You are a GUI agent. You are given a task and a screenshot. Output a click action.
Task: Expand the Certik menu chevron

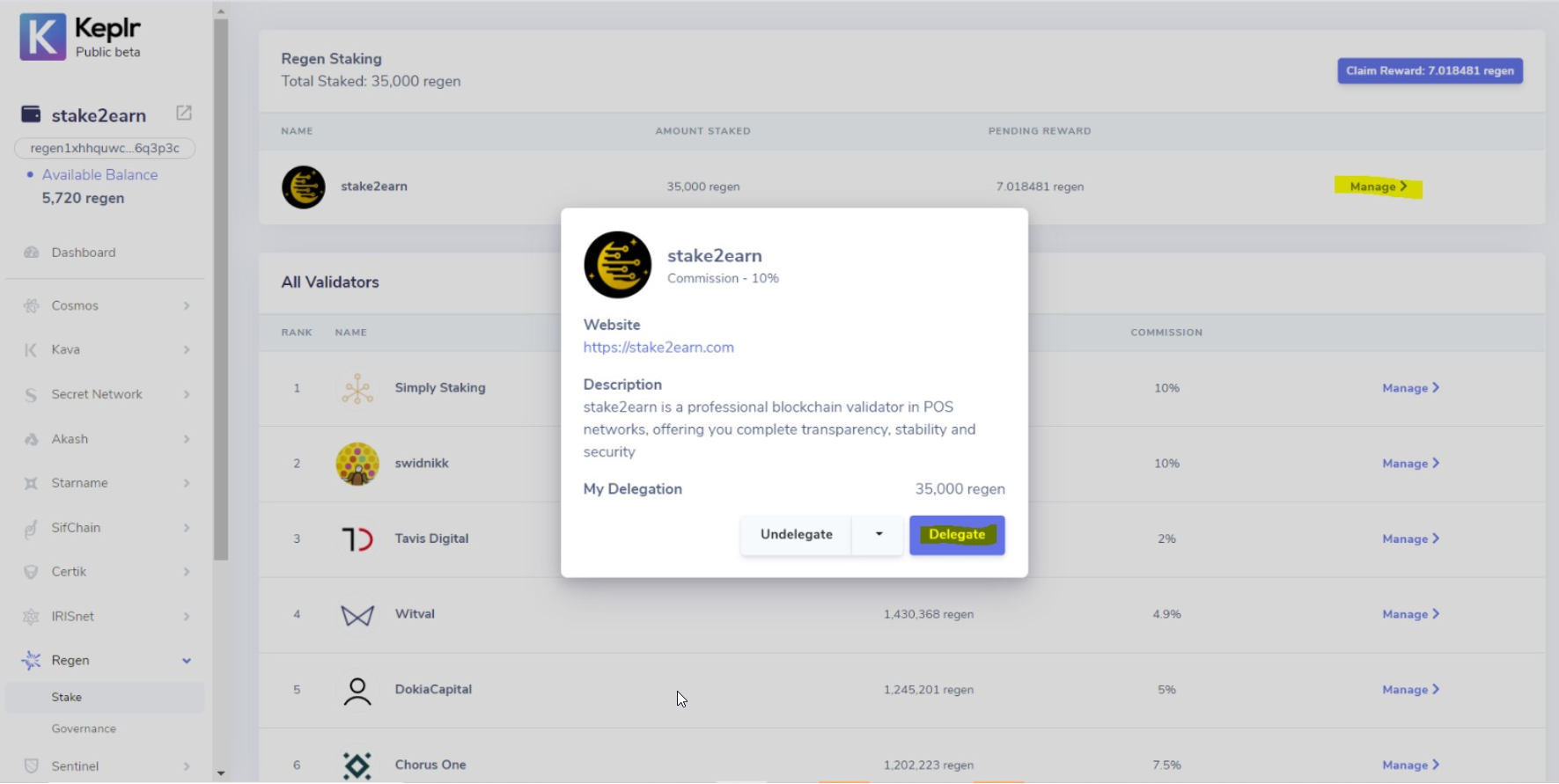tap(187, 572)
